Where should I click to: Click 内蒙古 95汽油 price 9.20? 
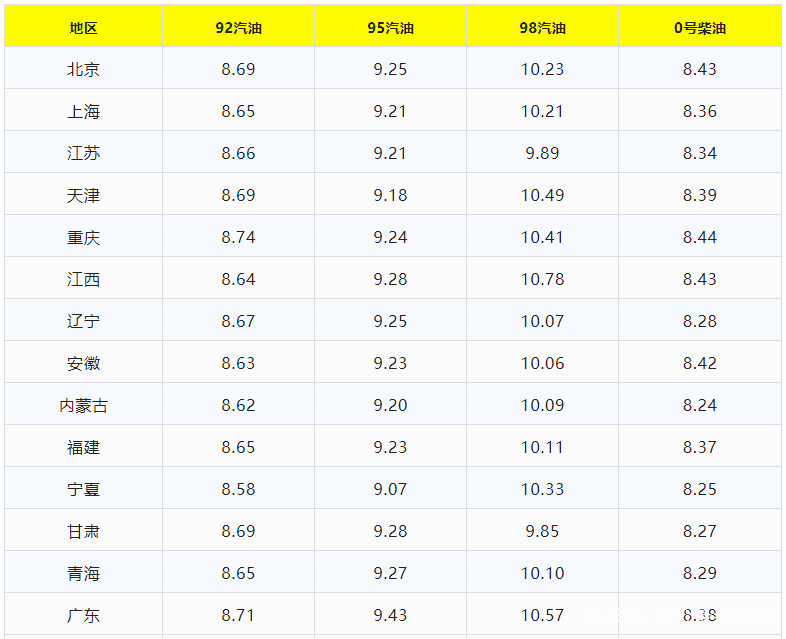(x=390, y=405)
